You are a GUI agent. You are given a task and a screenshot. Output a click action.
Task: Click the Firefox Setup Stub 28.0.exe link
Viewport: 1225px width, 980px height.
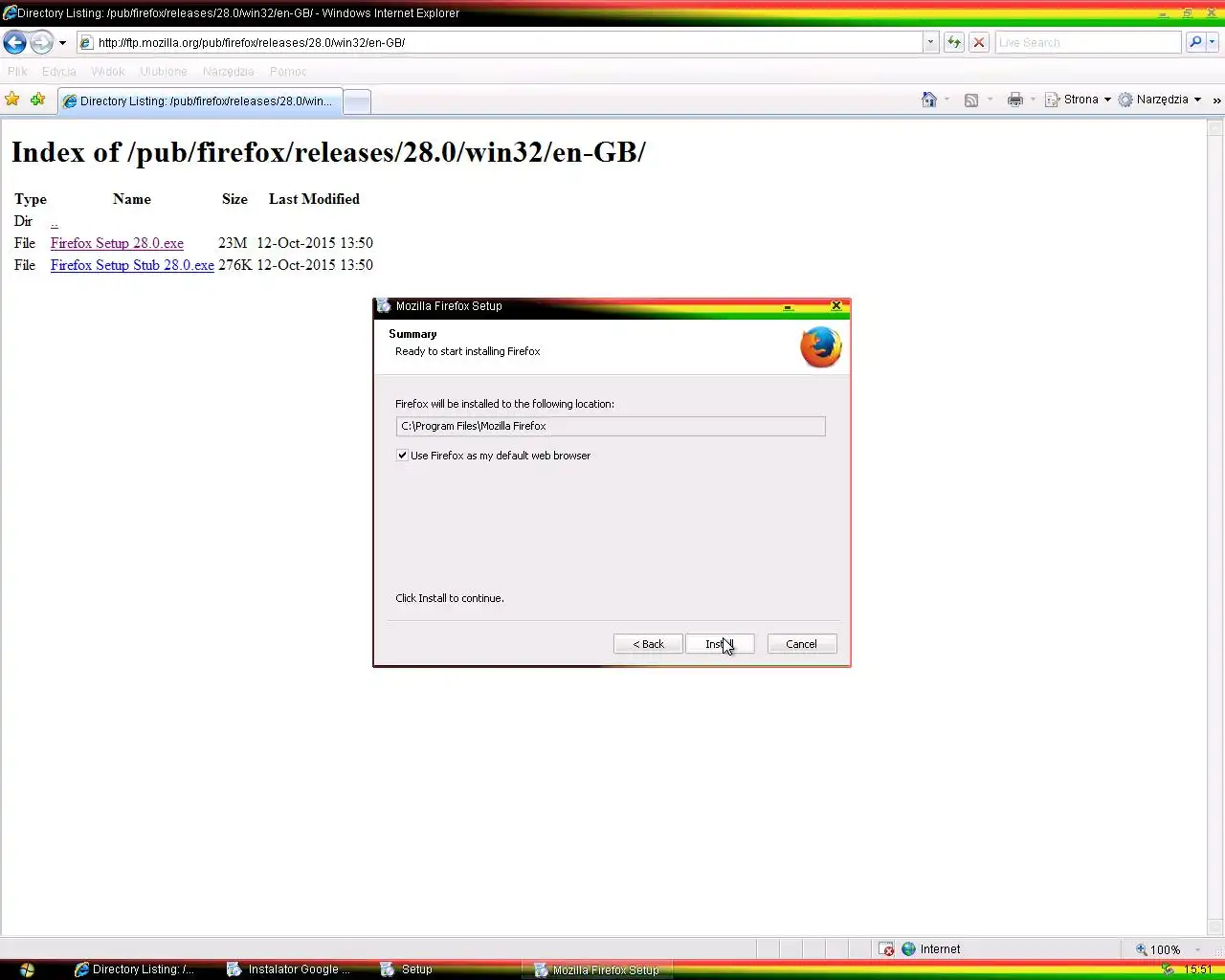point(132,265)
